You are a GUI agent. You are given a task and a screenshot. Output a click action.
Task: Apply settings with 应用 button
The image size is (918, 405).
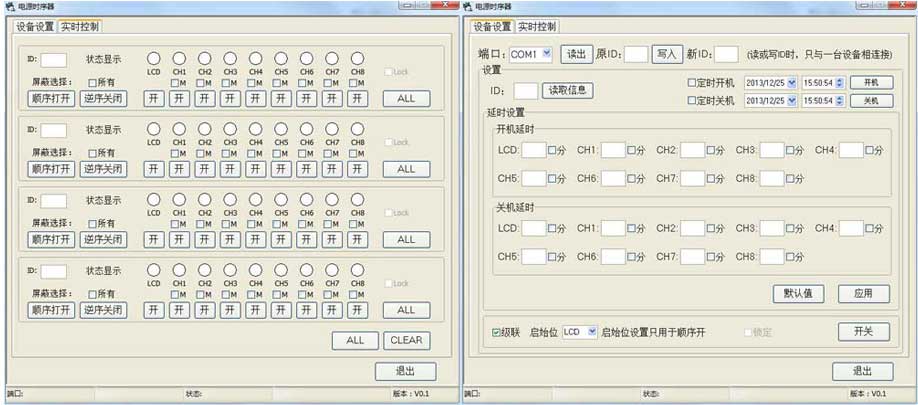[864, 294]
